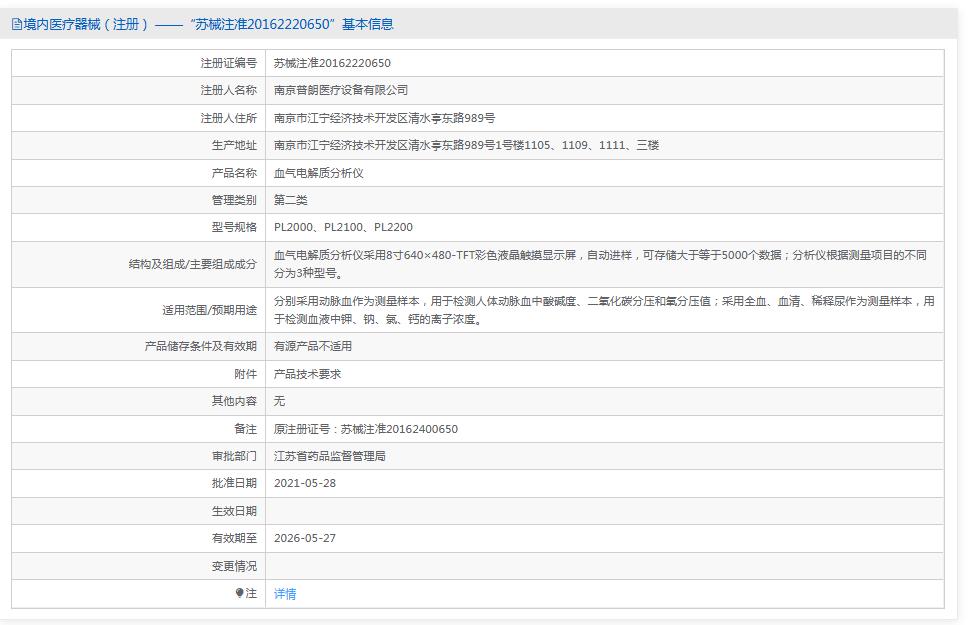
Task: Click the 产品储存条件及有效期 label
Action: pos(200,346)
